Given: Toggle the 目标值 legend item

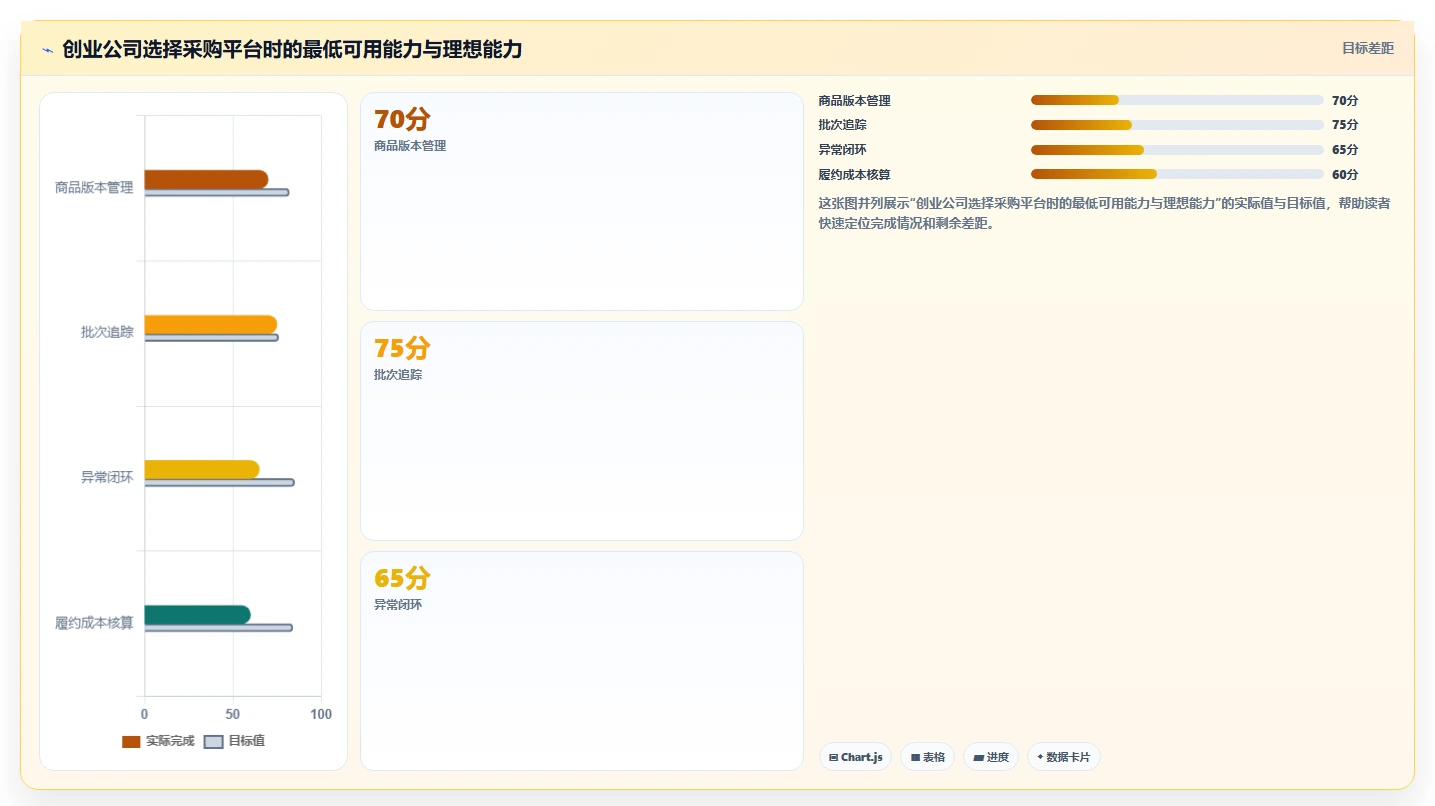Looking at the screenshot, I should 235,741.
